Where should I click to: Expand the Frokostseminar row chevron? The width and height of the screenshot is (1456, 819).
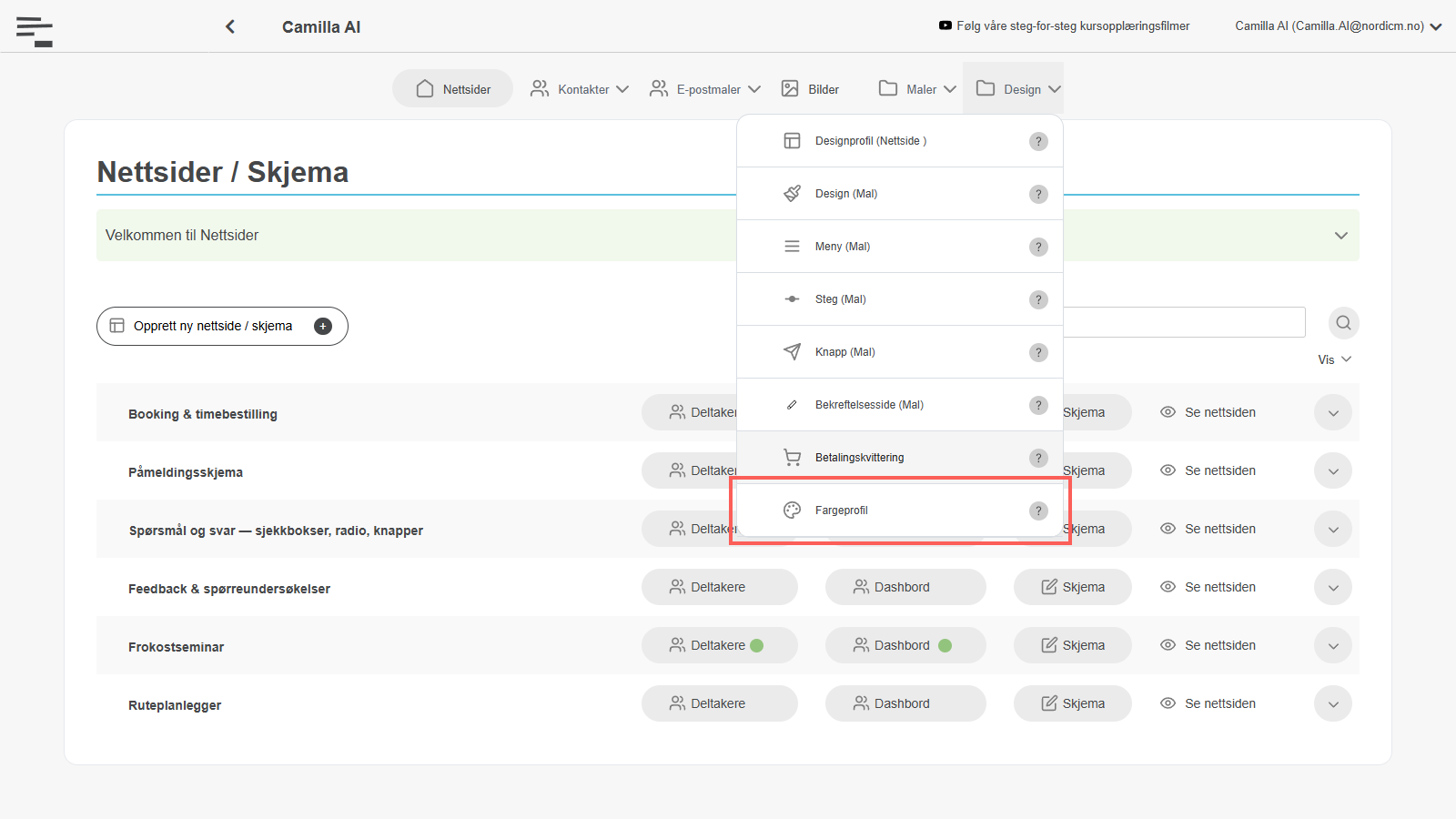pyautogui.click(x=1333, y=645)
